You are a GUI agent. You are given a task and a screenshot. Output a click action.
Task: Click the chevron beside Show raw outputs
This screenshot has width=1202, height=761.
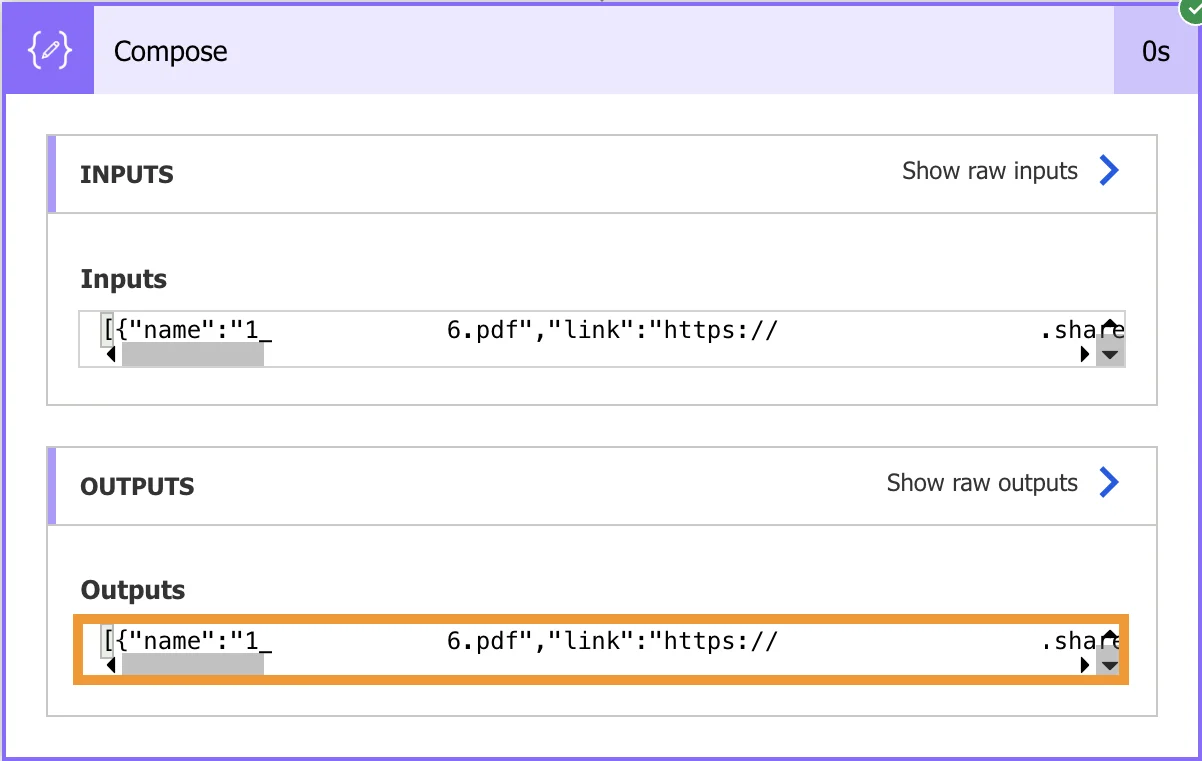pyautogui.click(x=1108, y=483)
